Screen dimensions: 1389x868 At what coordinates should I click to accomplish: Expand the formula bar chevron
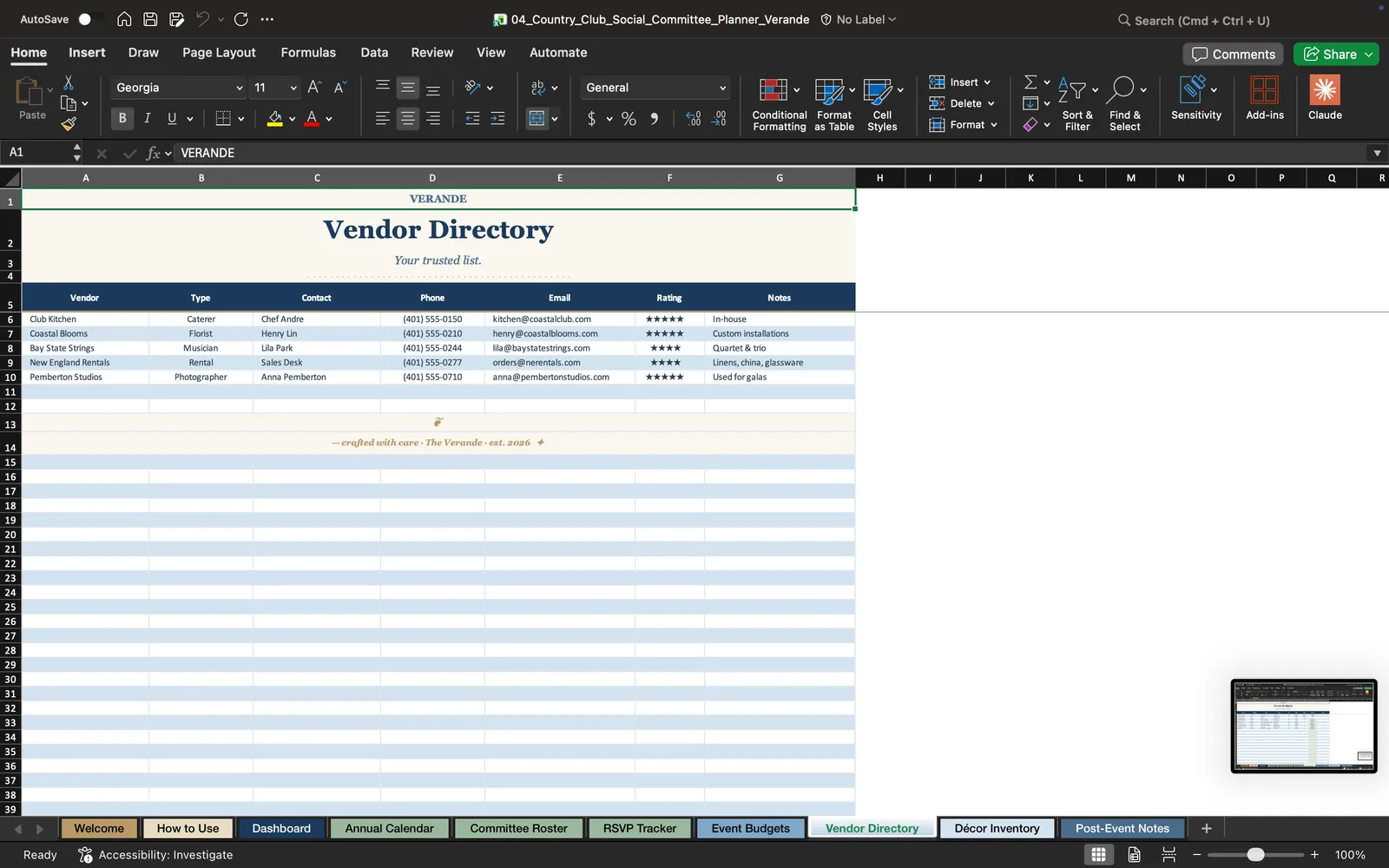click(x=1377, y=153)
